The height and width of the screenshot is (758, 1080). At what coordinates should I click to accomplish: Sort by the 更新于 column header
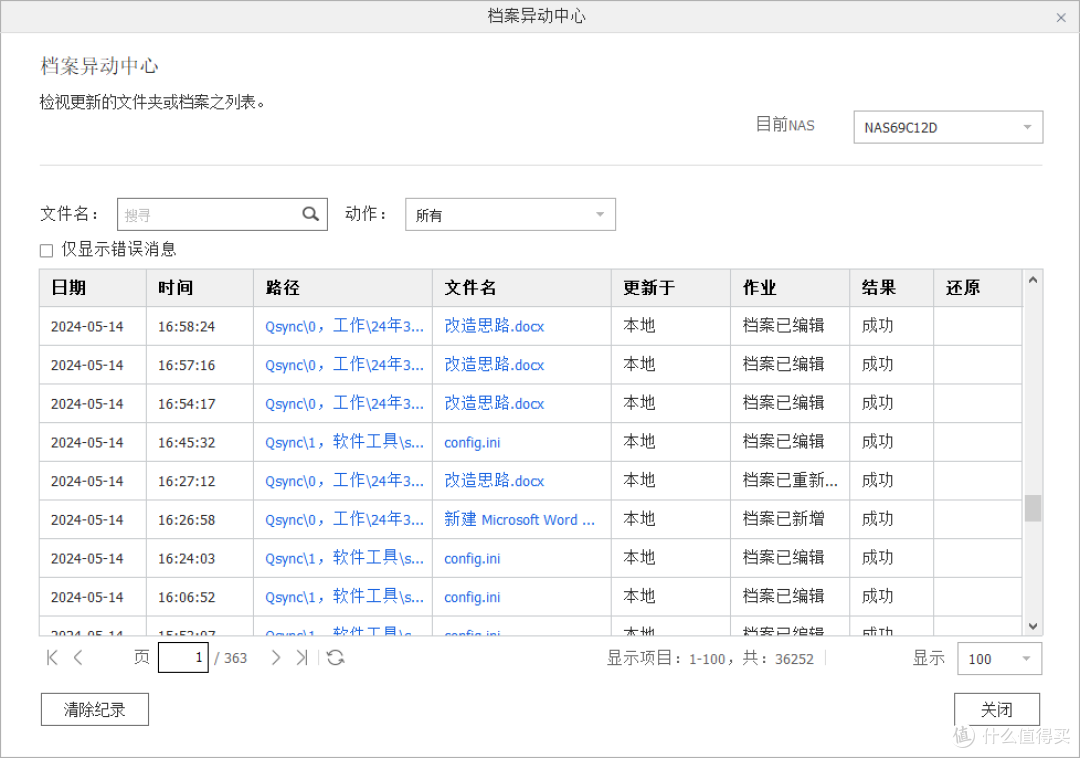tap(670, 288)
